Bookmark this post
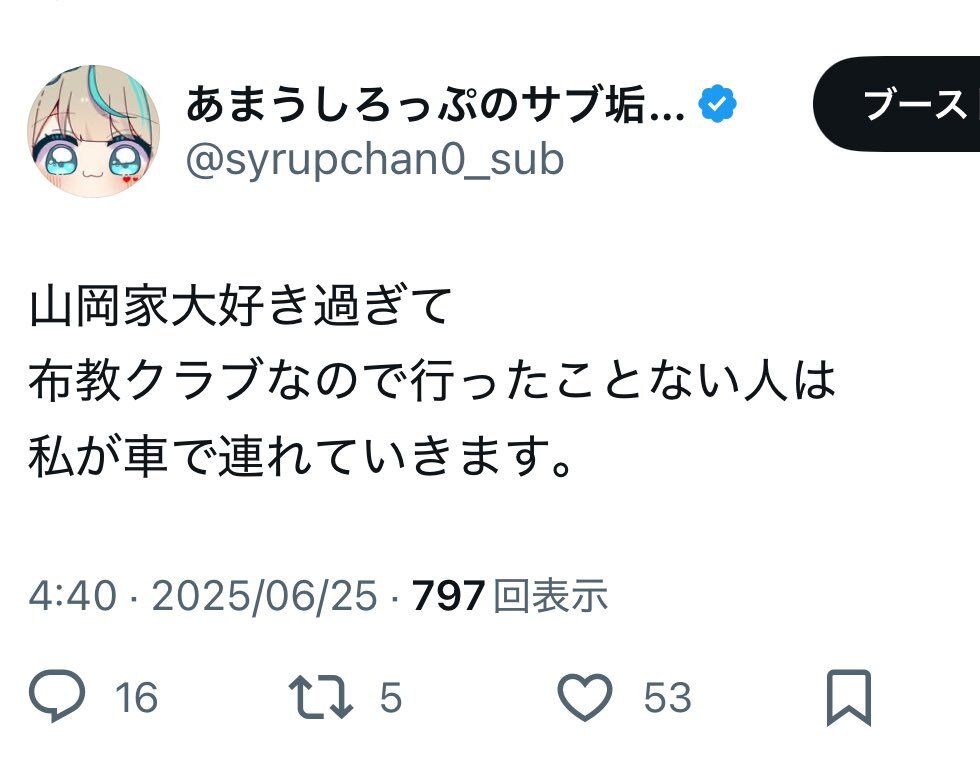 click(x=848, y=698)
